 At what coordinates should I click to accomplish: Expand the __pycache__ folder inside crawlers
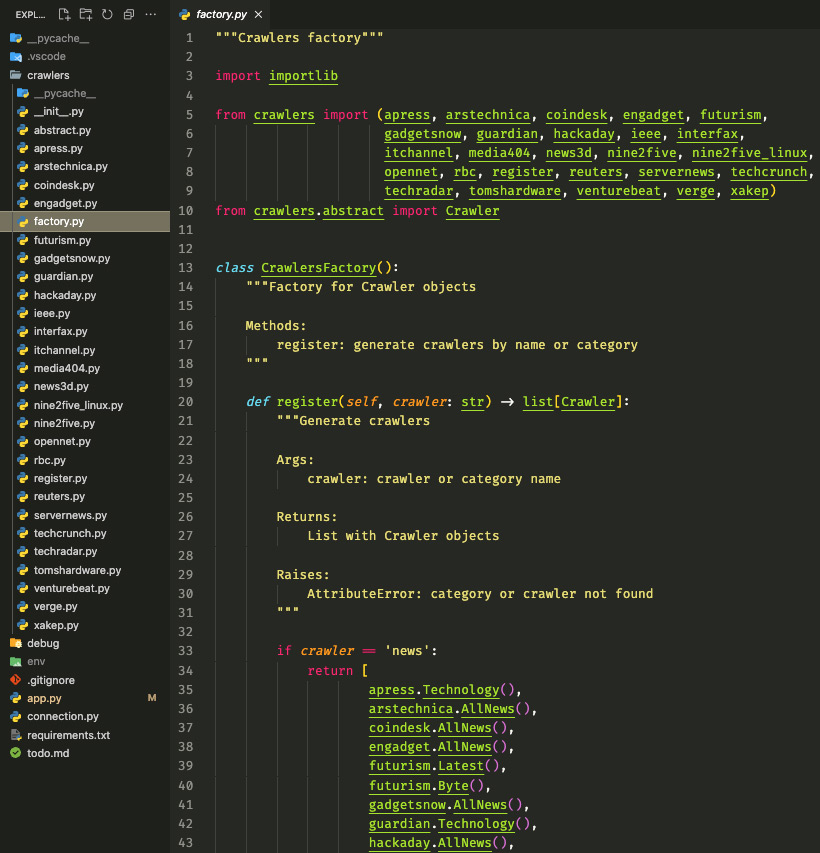click(85, 94)
